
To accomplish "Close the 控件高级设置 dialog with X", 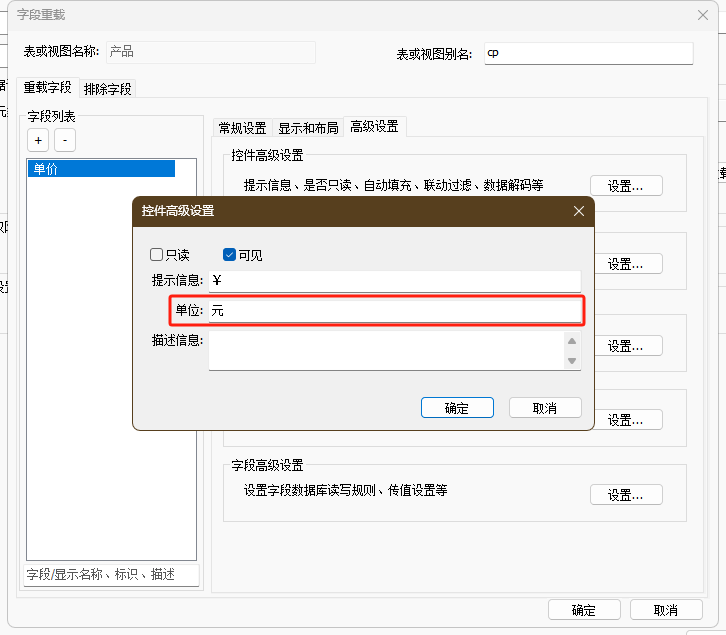I will coord(578,211).
